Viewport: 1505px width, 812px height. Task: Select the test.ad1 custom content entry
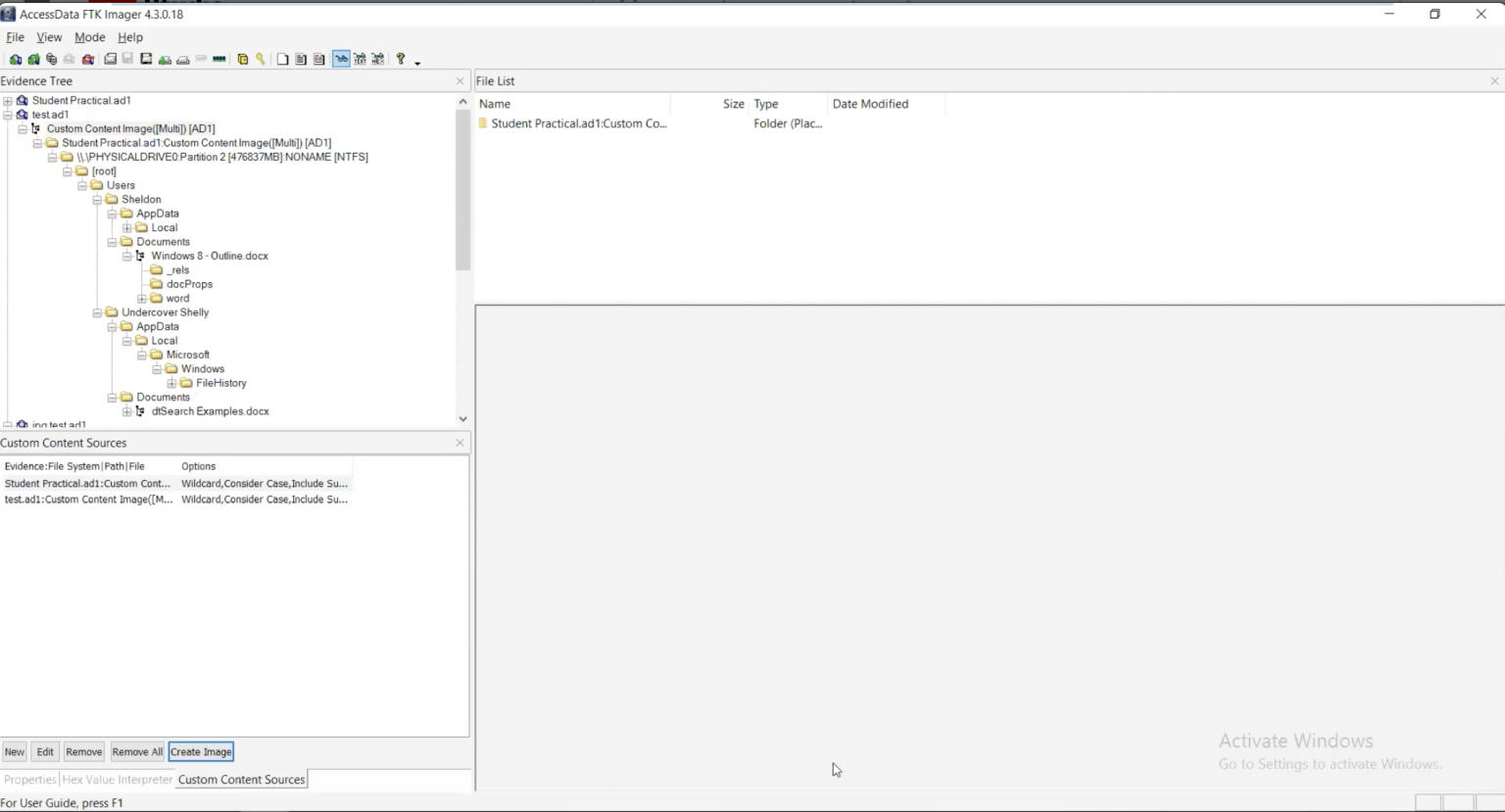click(88, 500)
